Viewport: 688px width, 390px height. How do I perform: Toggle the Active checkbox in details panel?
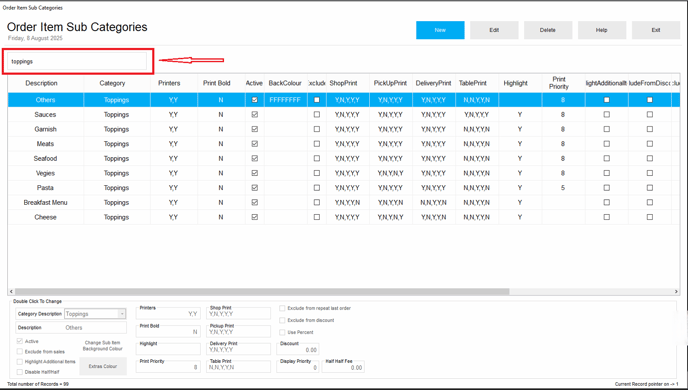(20, 341)
